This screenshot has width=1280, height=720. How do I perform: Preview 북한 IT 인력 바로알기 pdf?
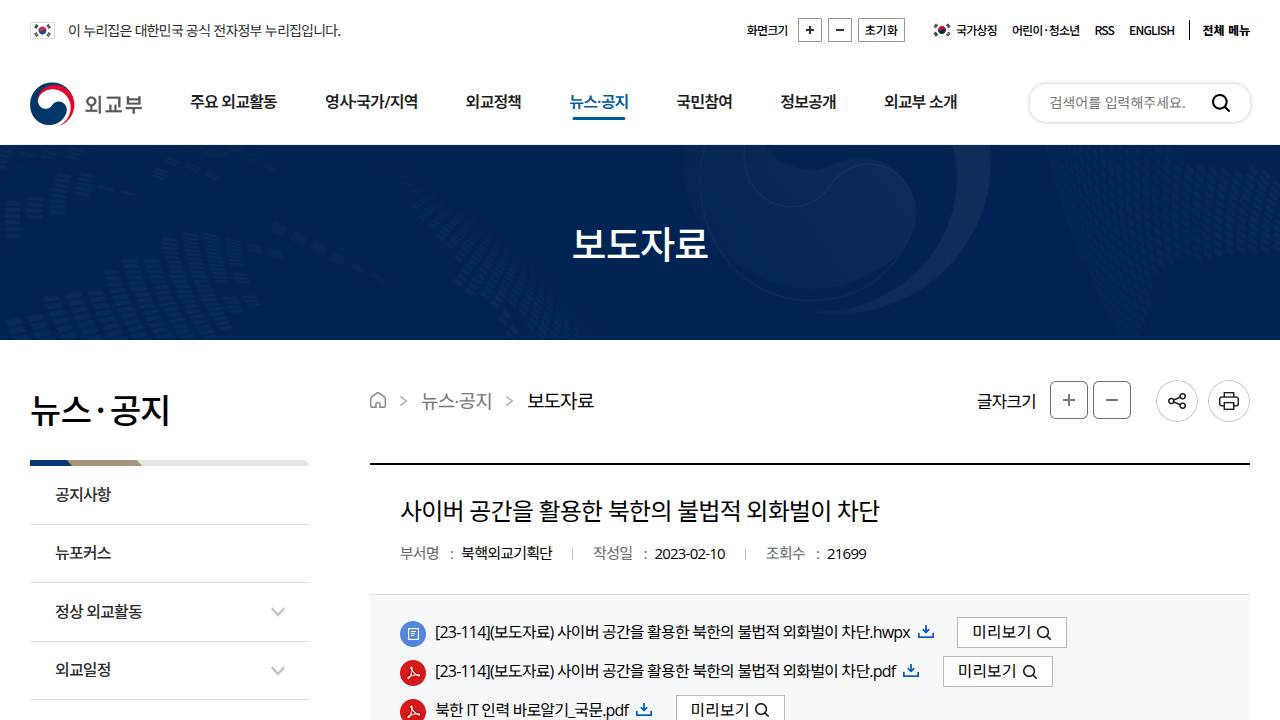730,709
